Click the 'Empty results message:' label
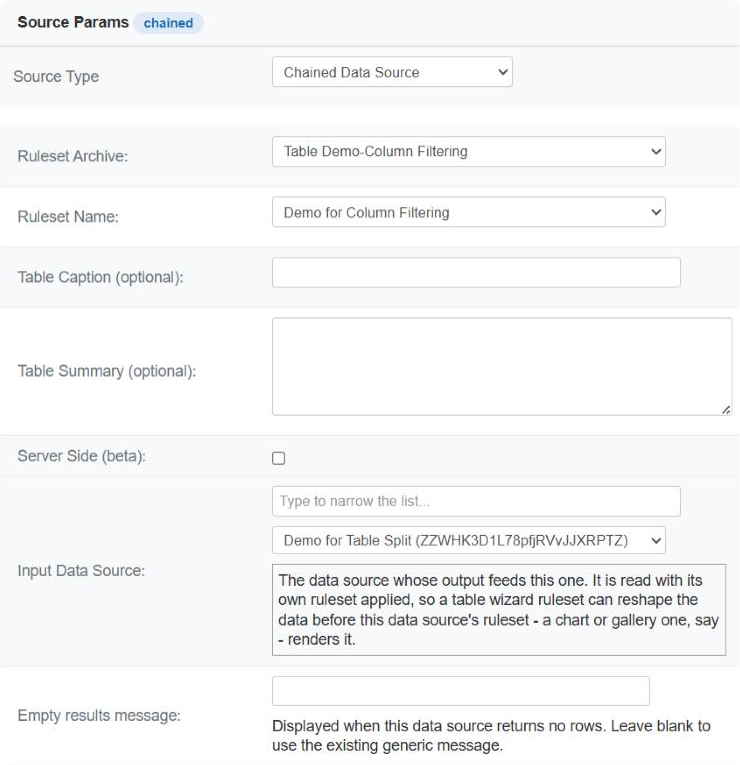Viewport: 740px width, 765px height. pos(99,715)
